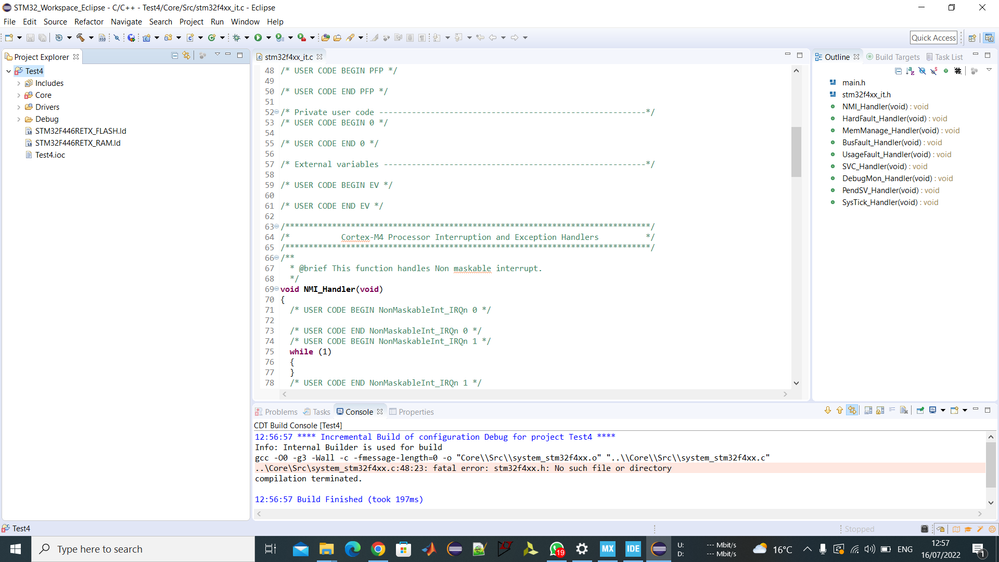Open WhatsApp icon in taskbar

click(x=557, y=549)
